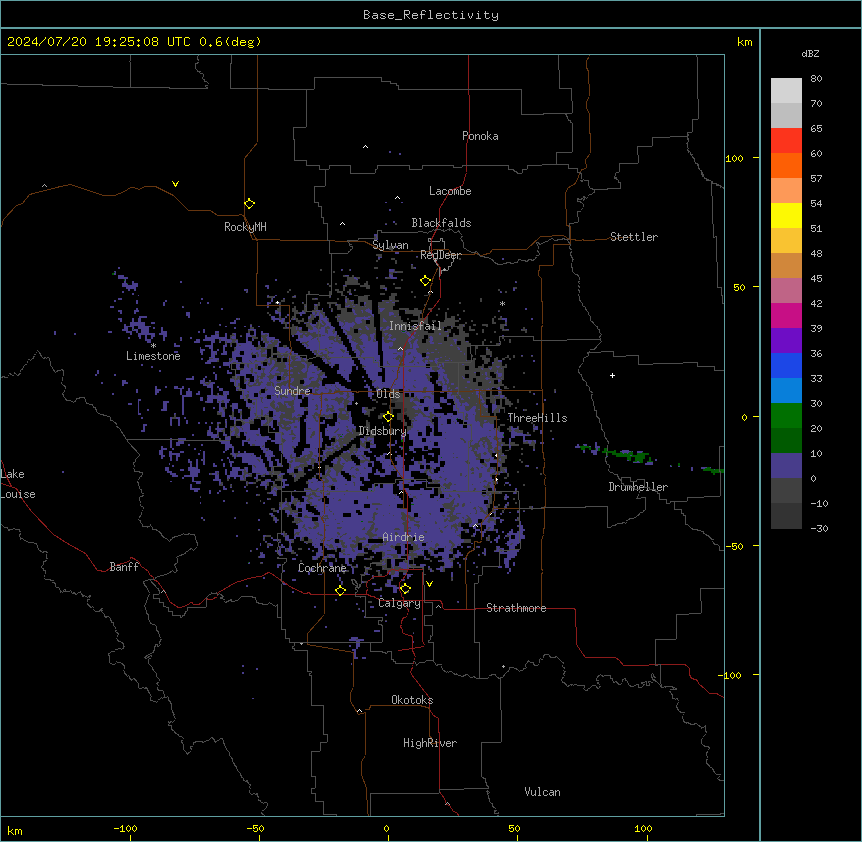Screen dimensions: 862x842
Task: Click the Lacombe city label
Action: coord(450,191)
